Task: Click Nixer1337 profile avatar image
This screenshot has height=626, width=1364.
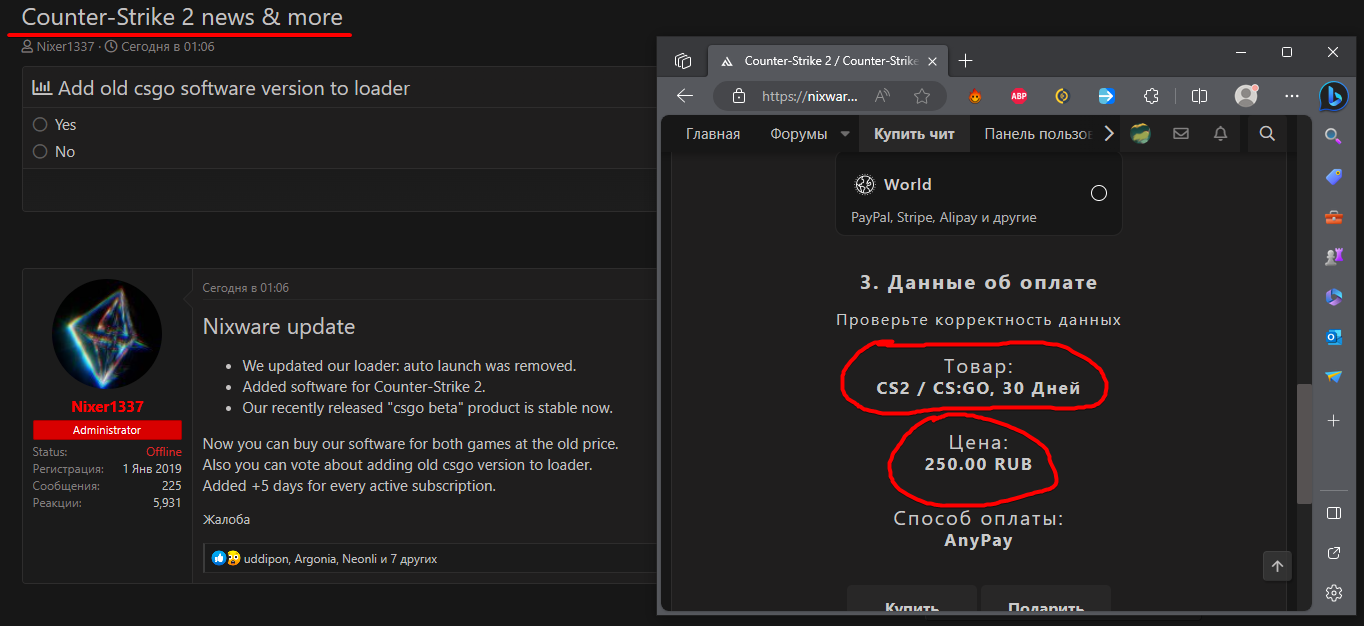Action: [x=107, y=335]
